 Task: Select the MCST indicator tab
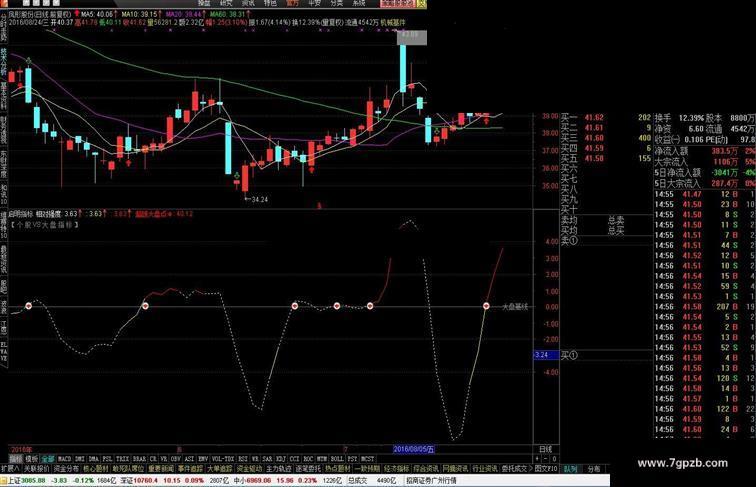[368, 459]
